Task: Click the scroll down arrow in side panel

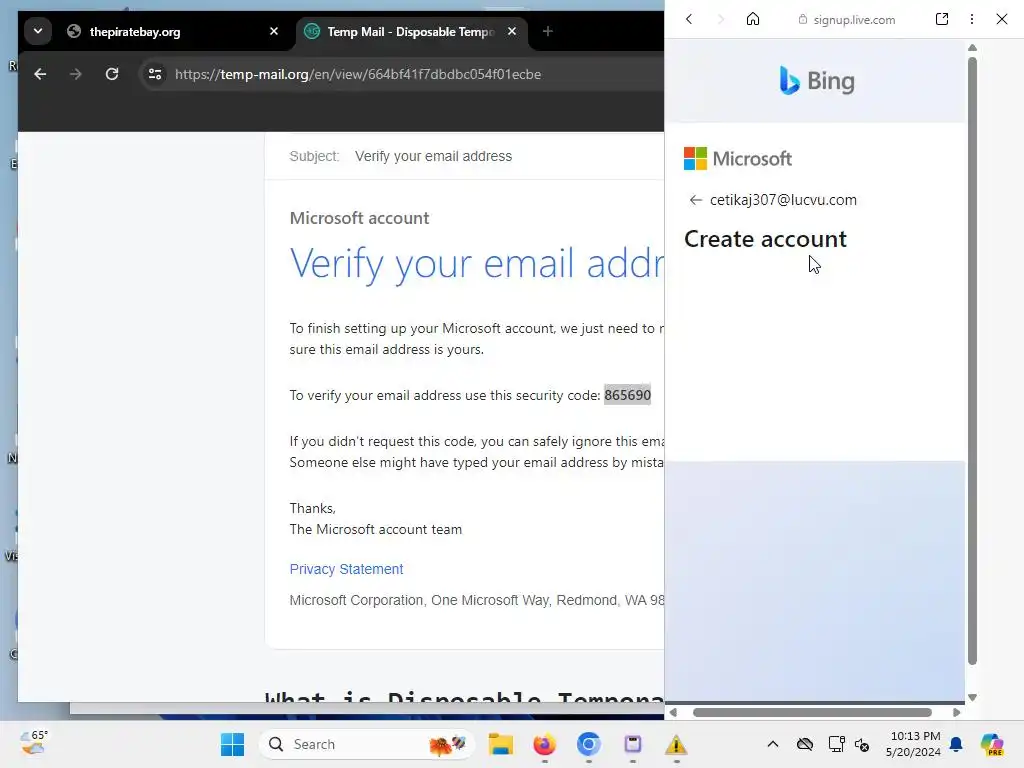Action: point(972,697)
